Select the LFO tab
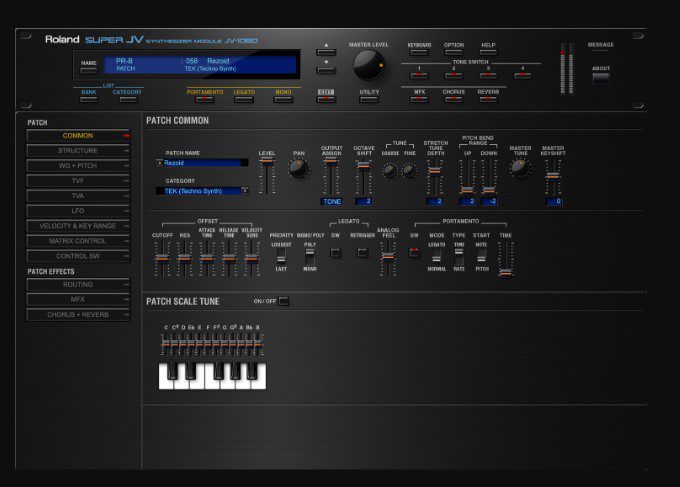680x487 pixels. pyautogui.click(x=78, y=211)
